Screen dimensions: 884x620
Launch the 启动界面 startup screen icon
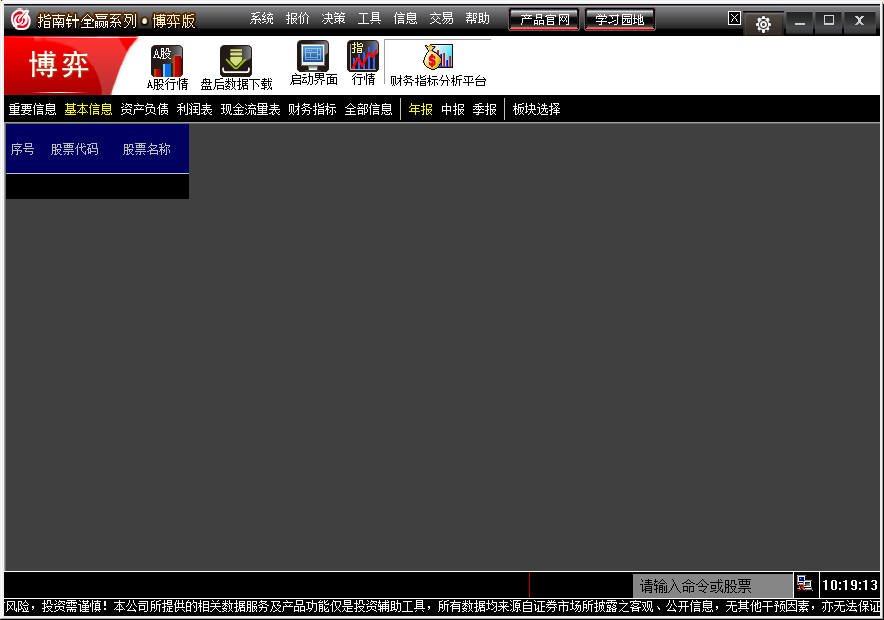coord(313,56)
